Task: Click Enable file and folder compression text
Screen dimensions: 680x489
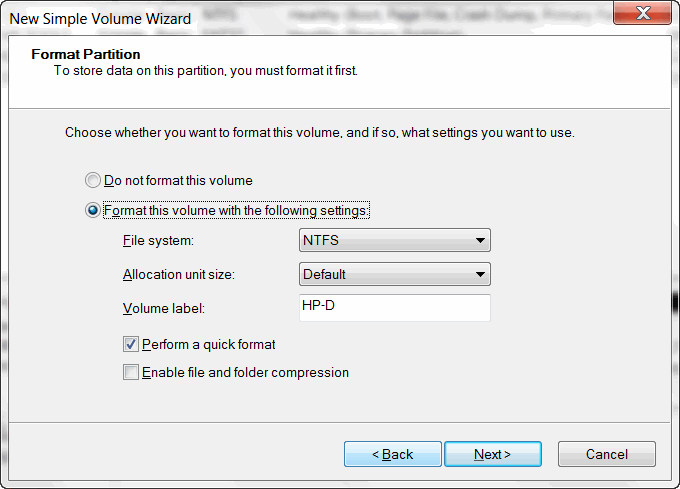Action: (x=245, y=372)
